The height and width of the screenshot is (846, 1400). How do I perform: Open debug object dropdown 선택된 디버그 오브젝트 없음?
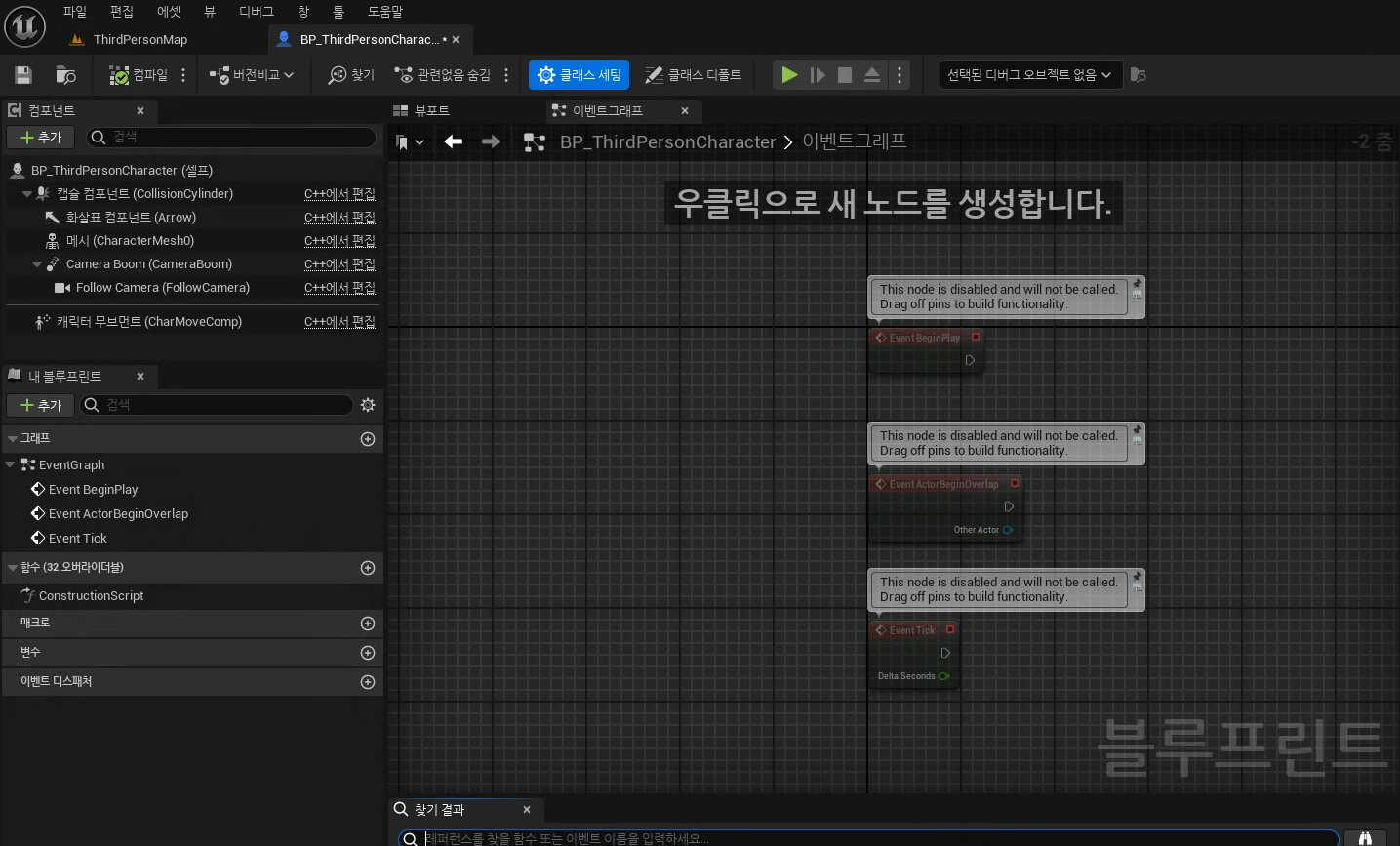pos(1030,75)
